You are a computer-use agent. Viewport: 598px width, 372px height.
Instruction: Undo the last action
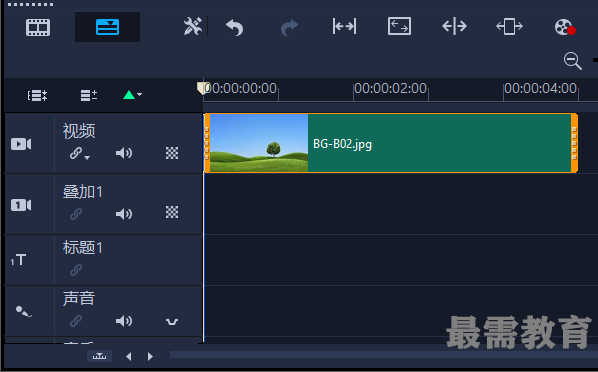click(x=235, y=27)
